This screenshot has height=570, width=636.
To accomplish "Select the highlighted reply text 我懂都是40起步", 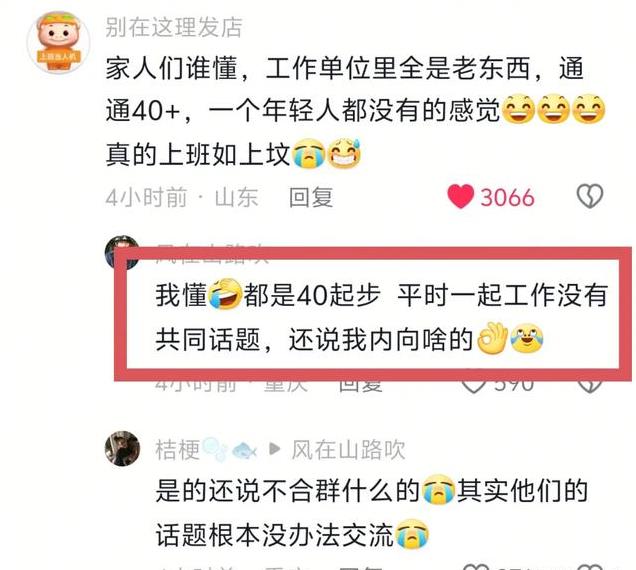I will [269, 295].
